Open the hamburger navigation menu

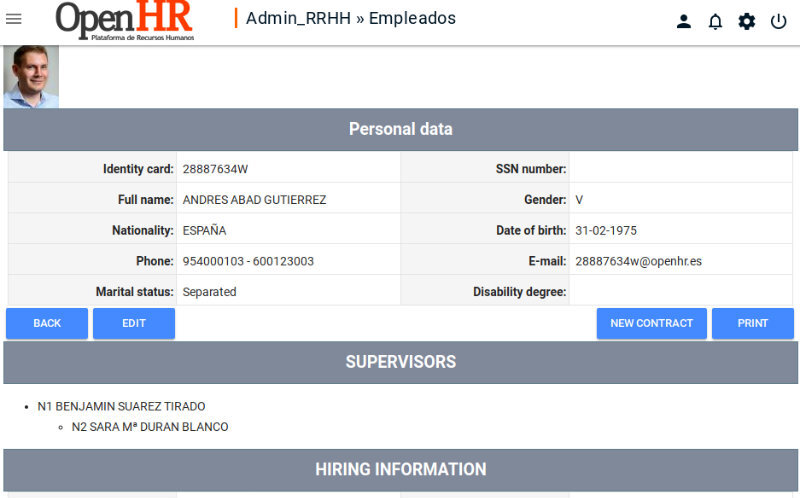click(x=14, y=19)
